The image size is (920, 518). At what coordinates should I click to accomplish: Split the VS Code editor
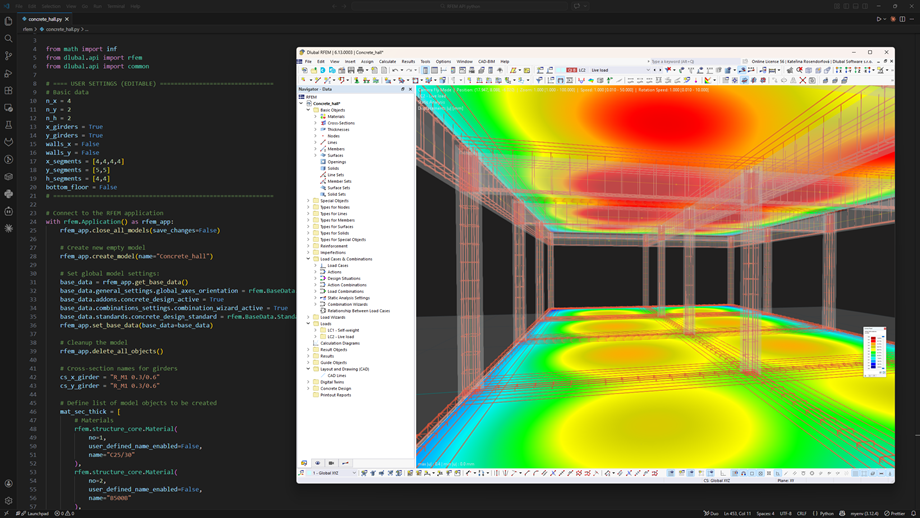click(902, 19)
